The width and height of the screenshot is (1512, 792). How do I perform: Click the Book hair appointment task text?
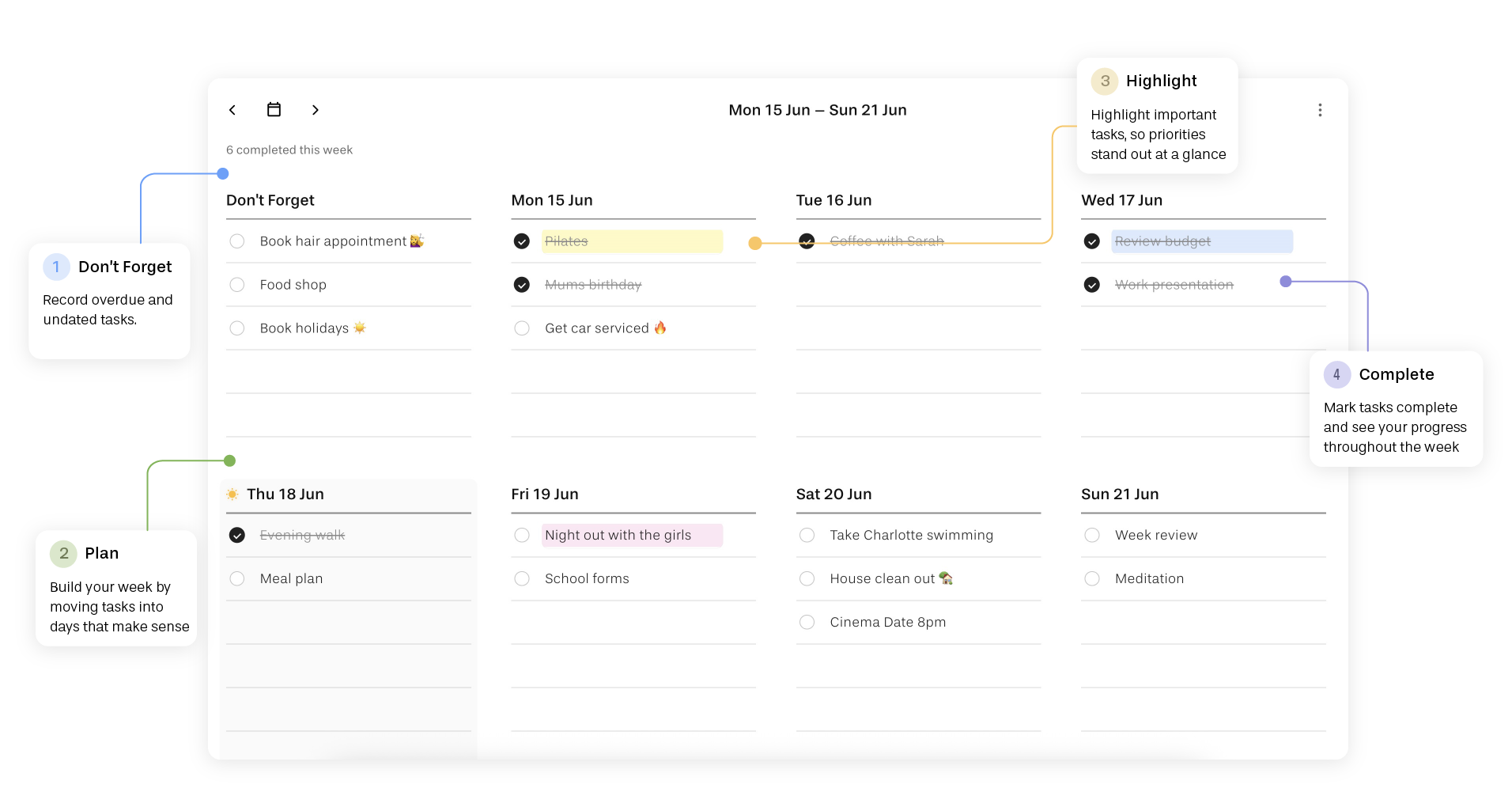pyautogui.click(x=333, y=241)
